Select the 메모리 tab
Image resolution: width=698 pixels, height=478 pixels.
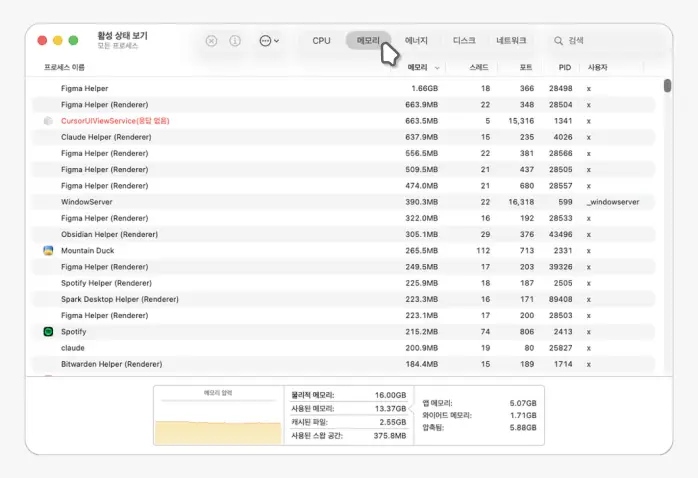(368, 41)
